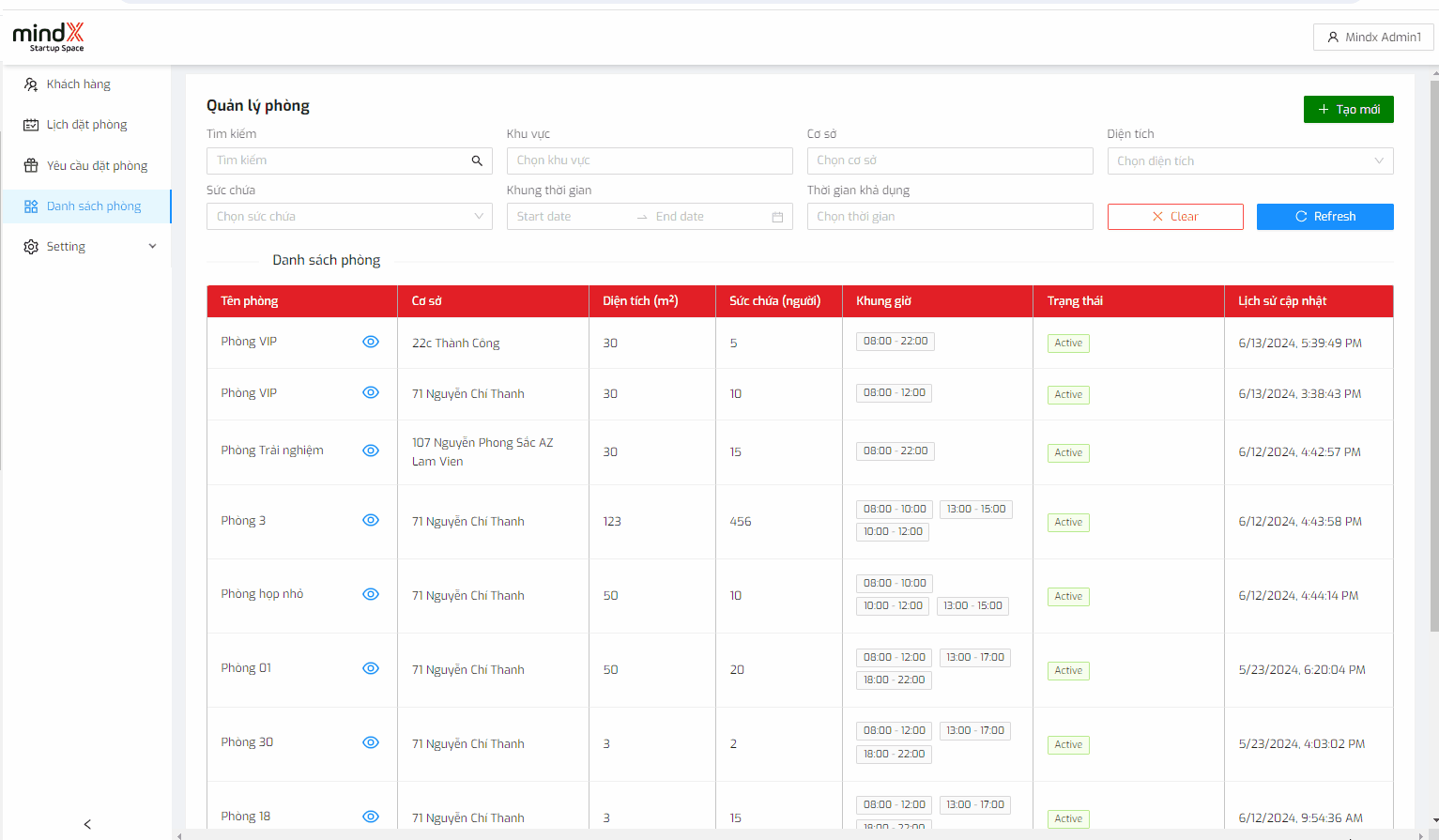Click eye icon for 22c Thành Công room
The image size is (1439, 840).
[371, 342]
